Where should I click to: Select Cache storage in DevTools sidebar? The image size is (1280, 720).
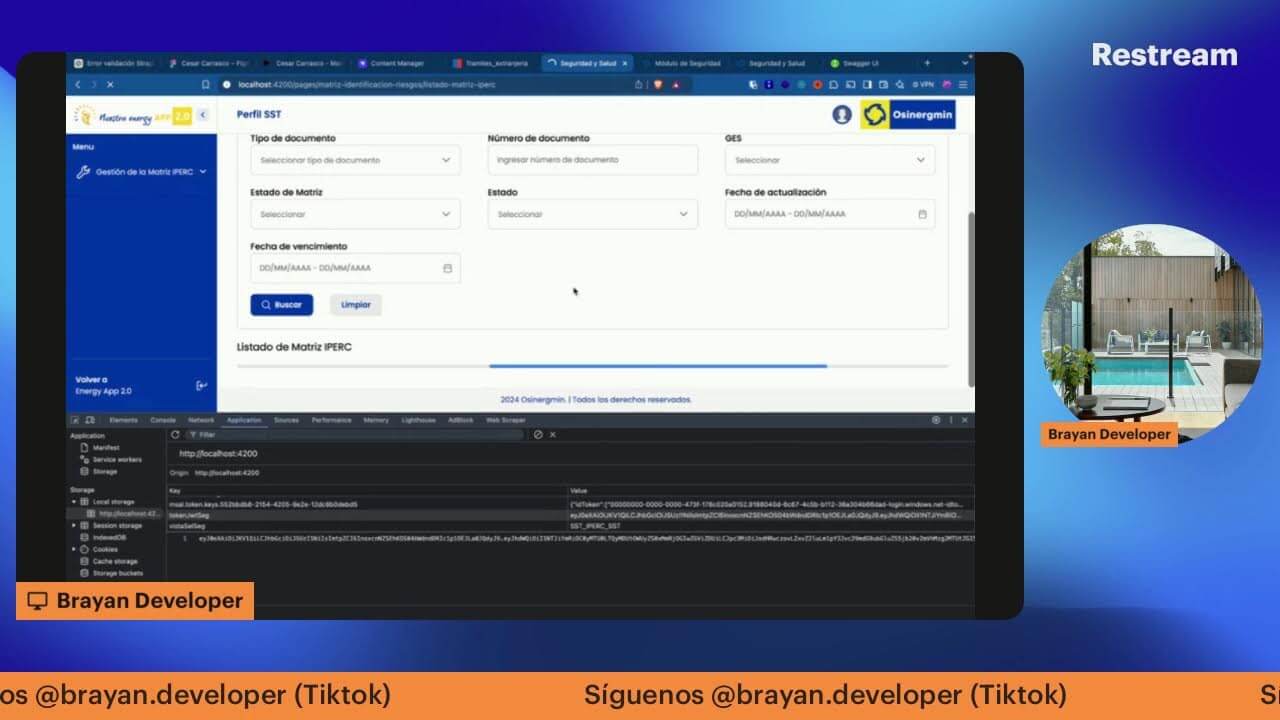pos(114,561)
